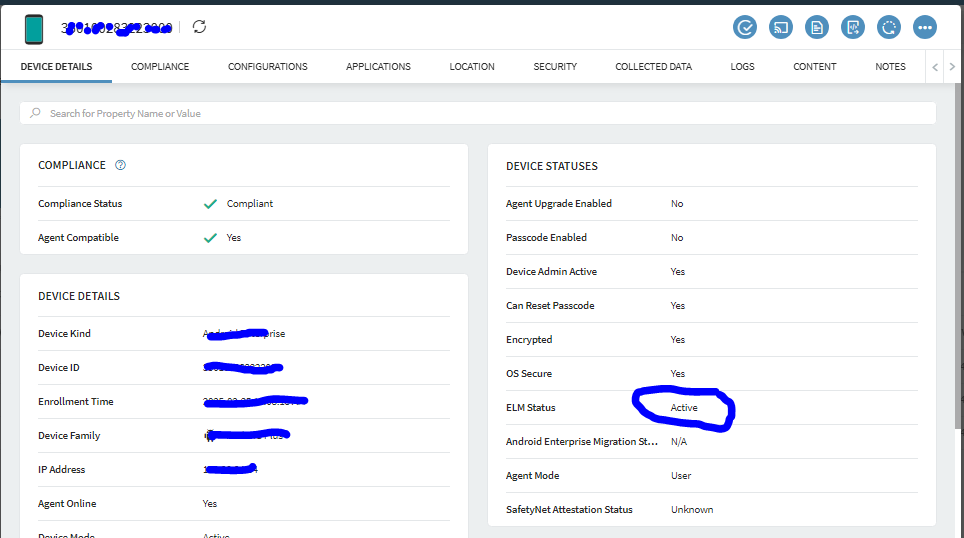Click the magnifier icon in search bar

(36, 114)
